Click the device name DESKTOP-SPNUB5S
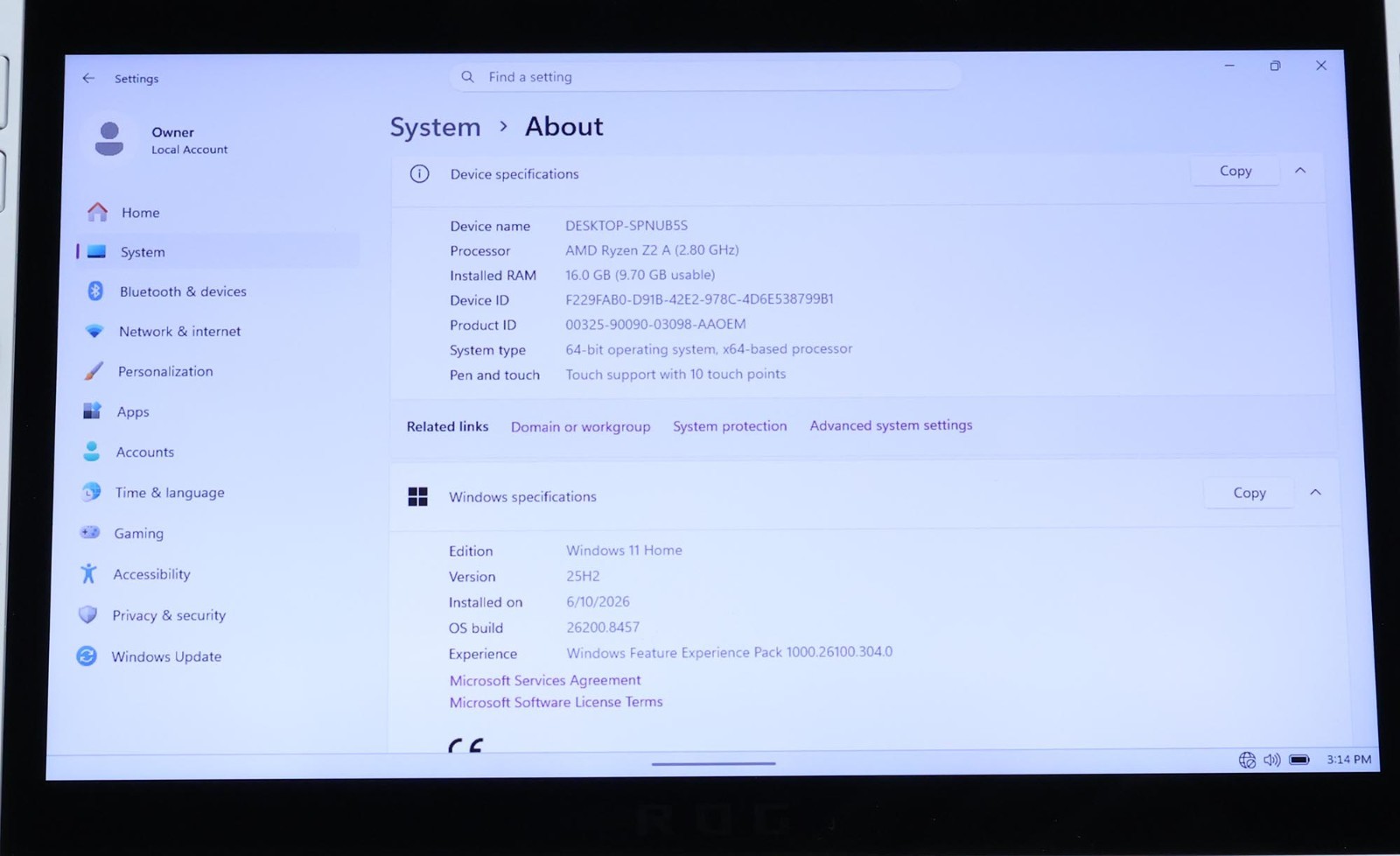The image size is (1400, 856). pos(626,225)
